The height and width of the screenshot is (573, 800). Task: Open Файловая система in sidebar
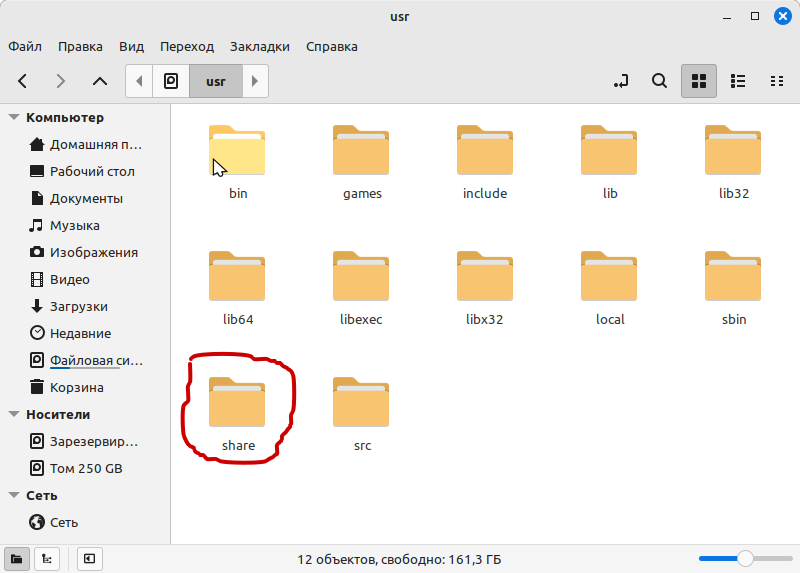click(x=86, y=361)
